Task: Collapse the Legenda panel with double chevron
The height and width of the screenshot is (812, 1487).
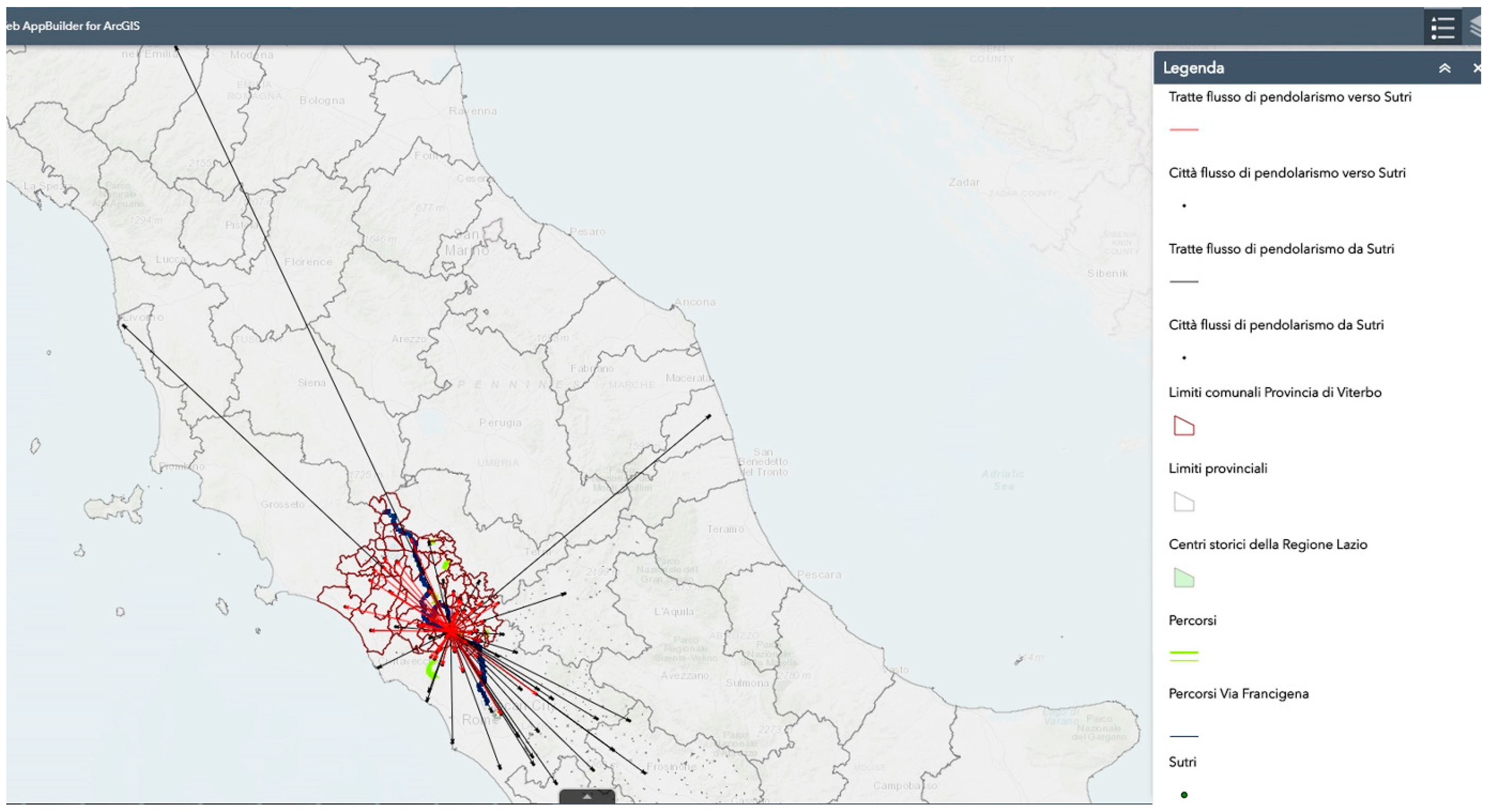Action: 1444,68
